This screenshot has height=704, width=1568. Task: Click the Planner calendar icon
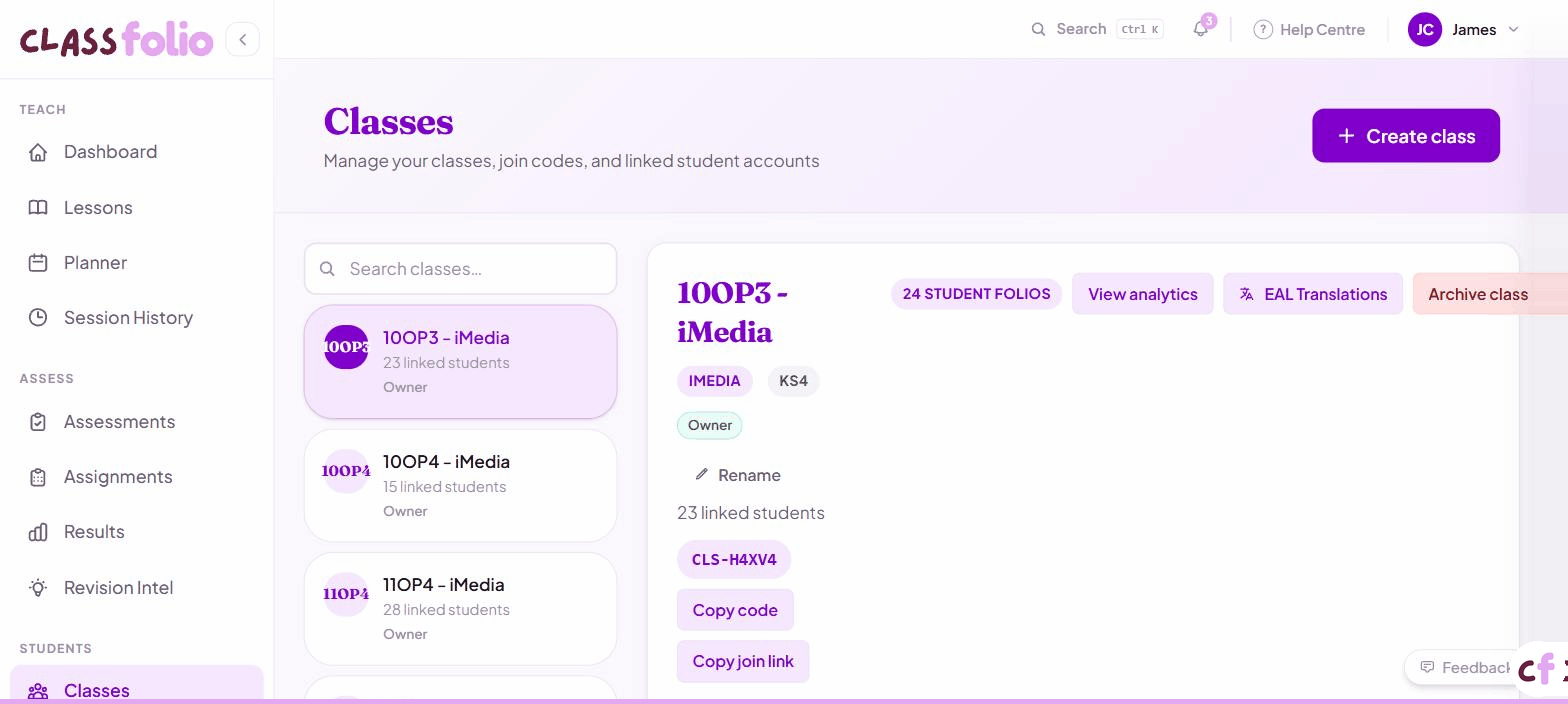(x=38, y=263)
